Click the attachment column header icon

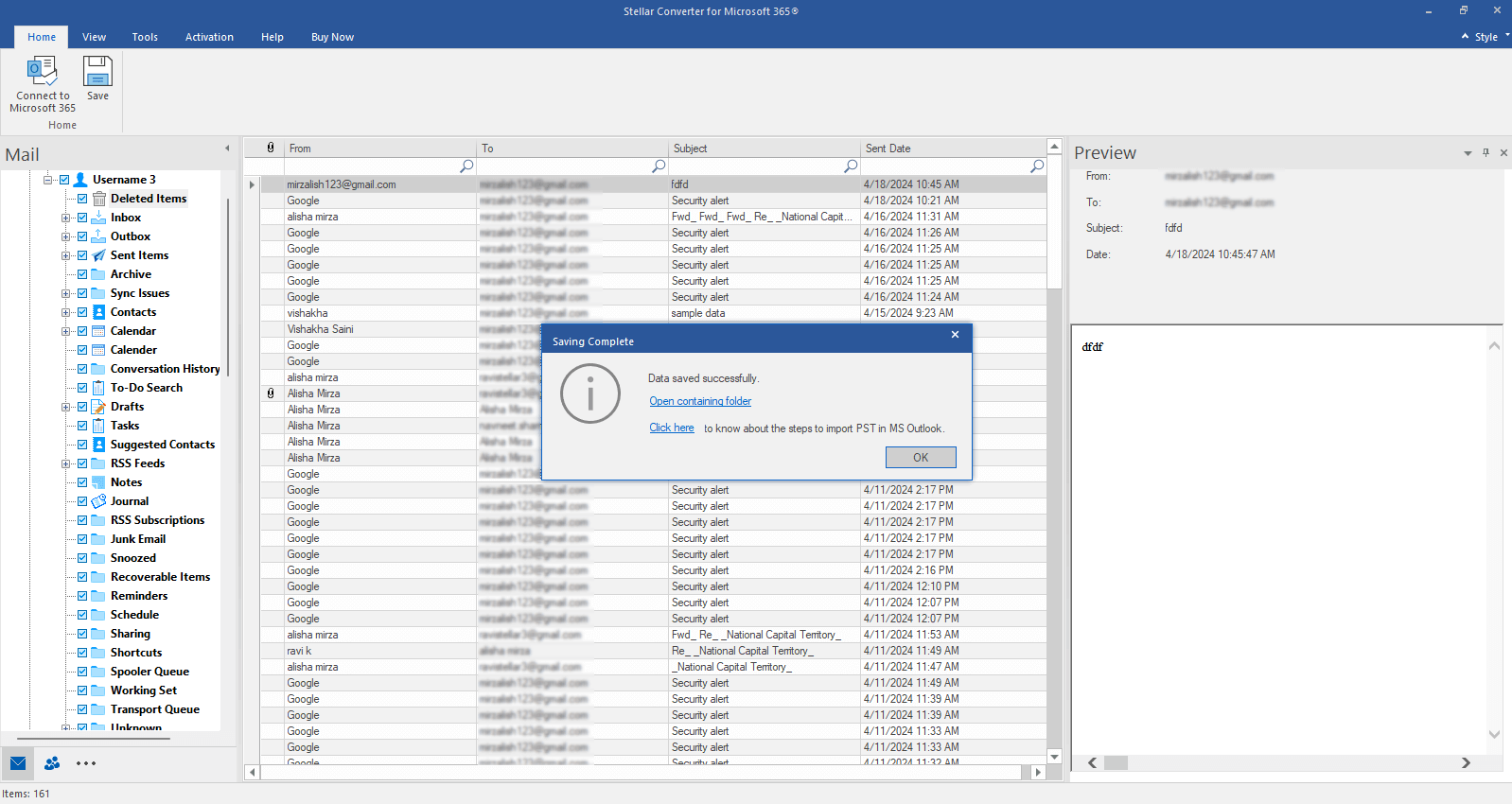pyautogui.click(x=271, y=148)
